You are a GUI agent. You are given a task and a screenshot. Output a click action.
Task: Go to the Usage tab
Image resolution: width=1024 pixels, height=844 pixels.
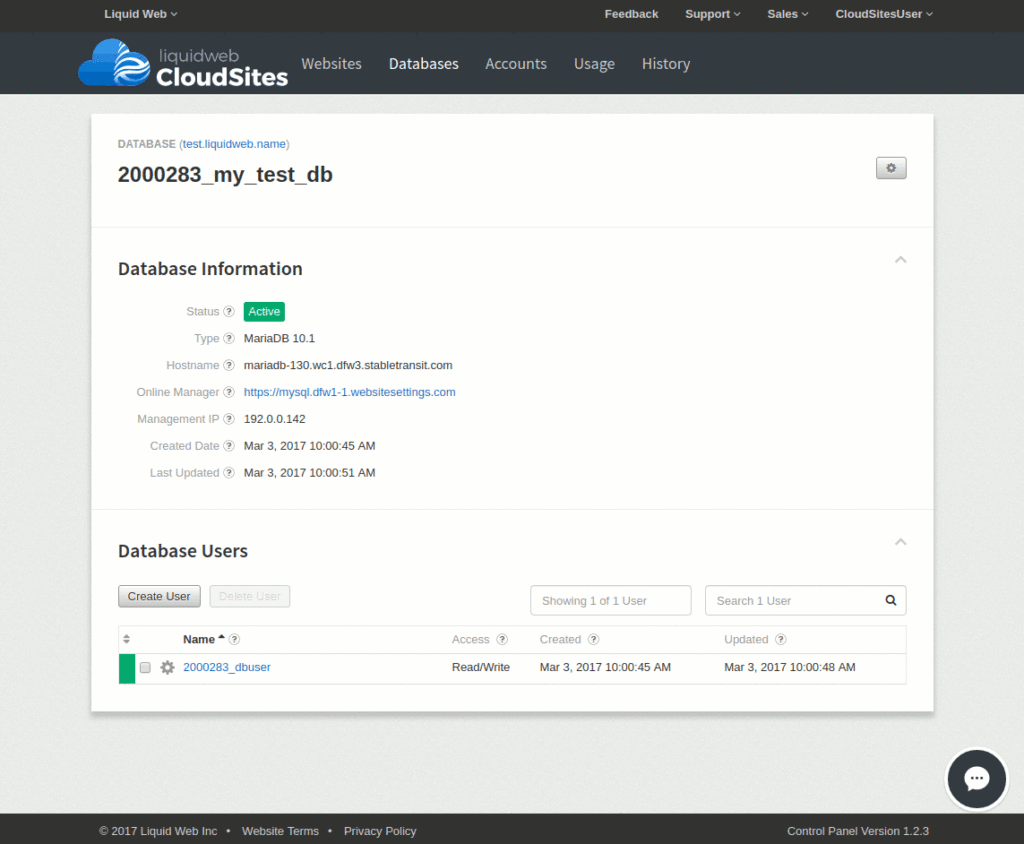(594, 64)
